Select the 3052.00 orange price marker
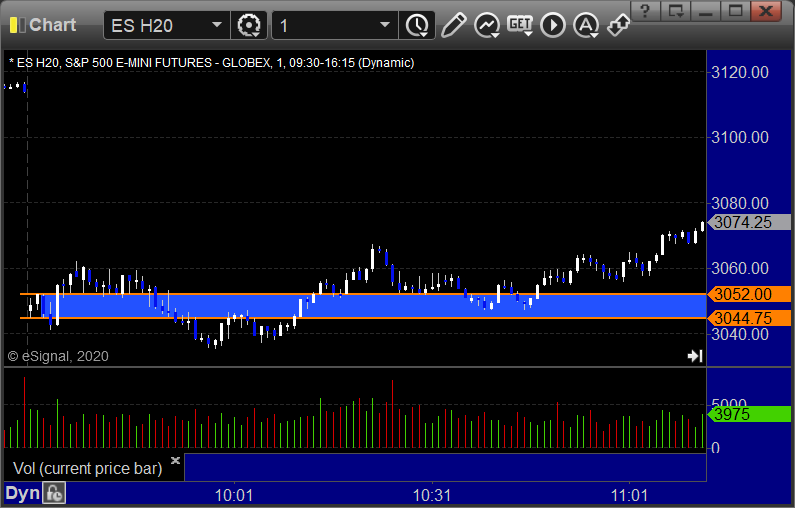Viewport: 795px width, 508px height. [749, 294]
